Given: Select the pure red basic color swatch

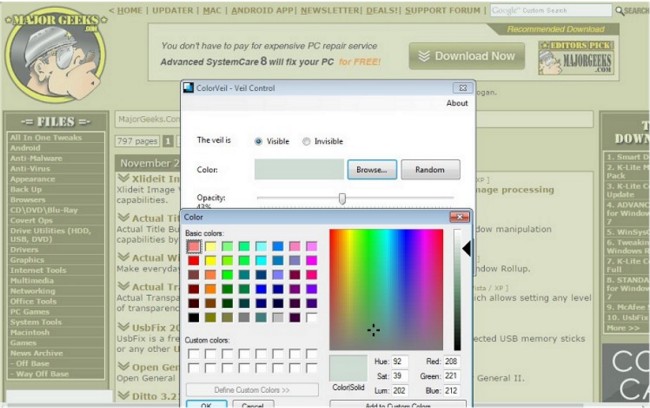Looking at the screenshot, I should click(x=194, y=260).
